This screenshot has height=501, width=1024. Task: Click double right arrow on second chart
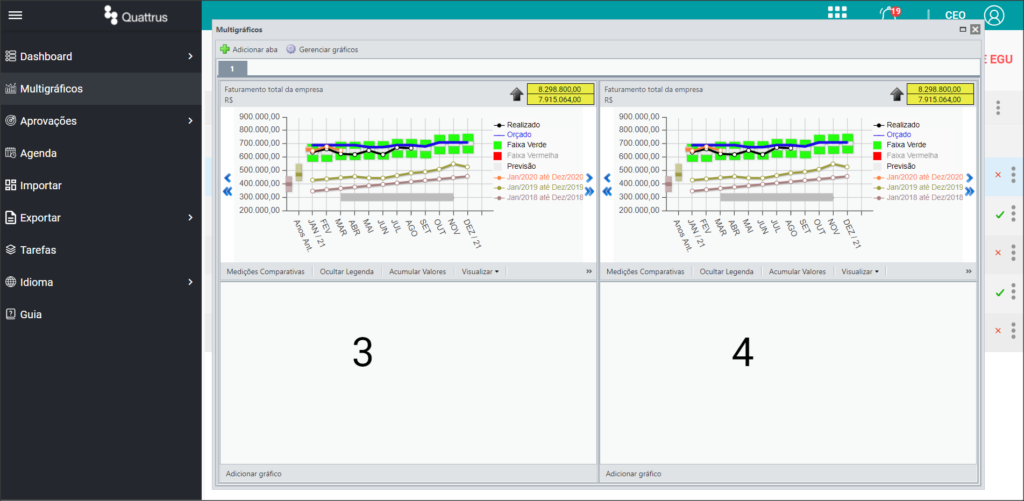(x=969, y=191)
